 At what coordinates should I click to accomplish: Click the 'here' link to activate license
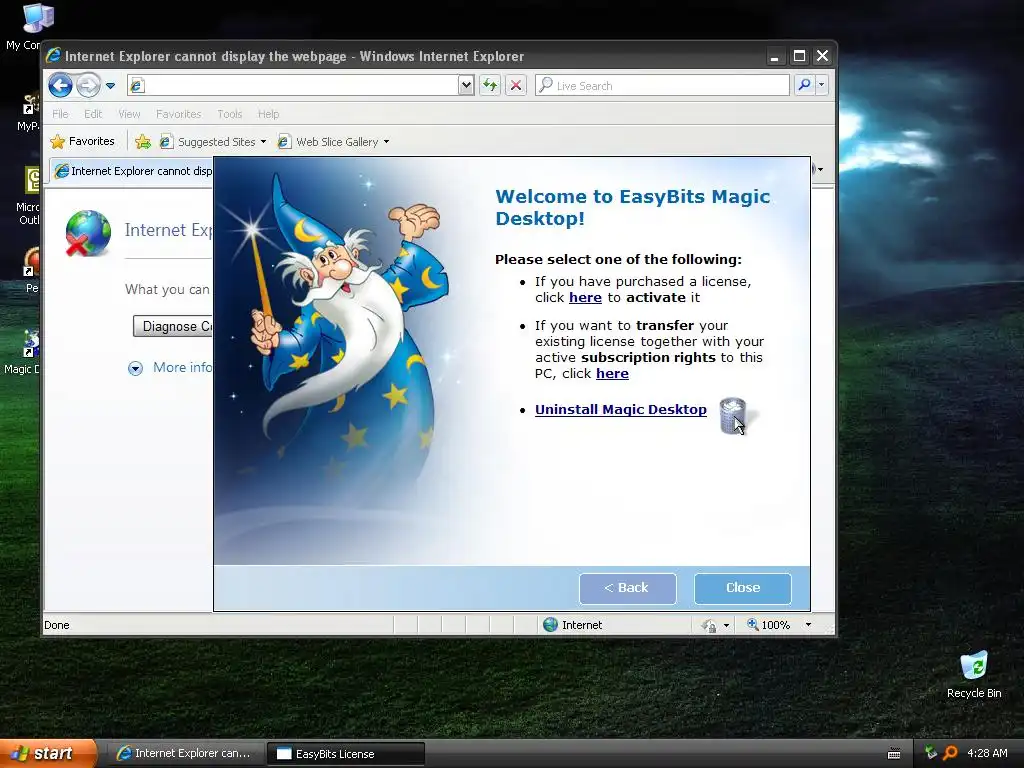585,298
